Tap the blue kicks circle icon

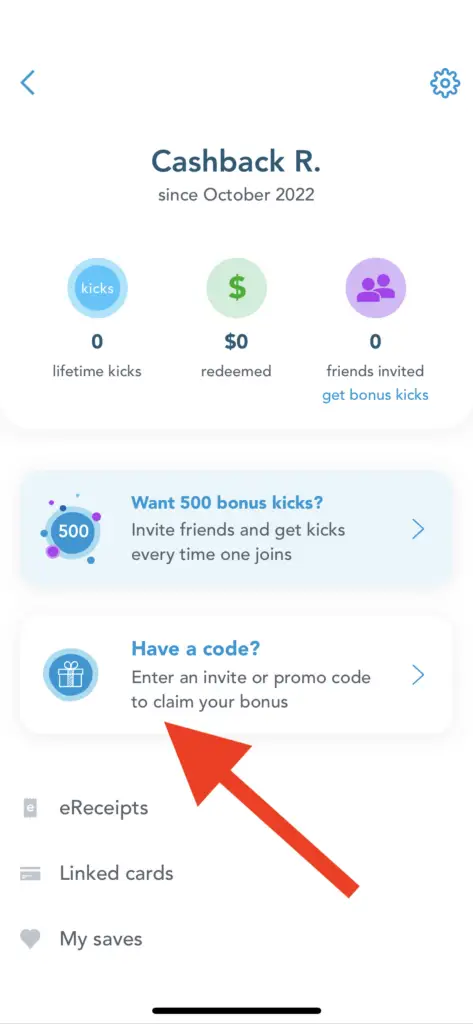point(97,287)
